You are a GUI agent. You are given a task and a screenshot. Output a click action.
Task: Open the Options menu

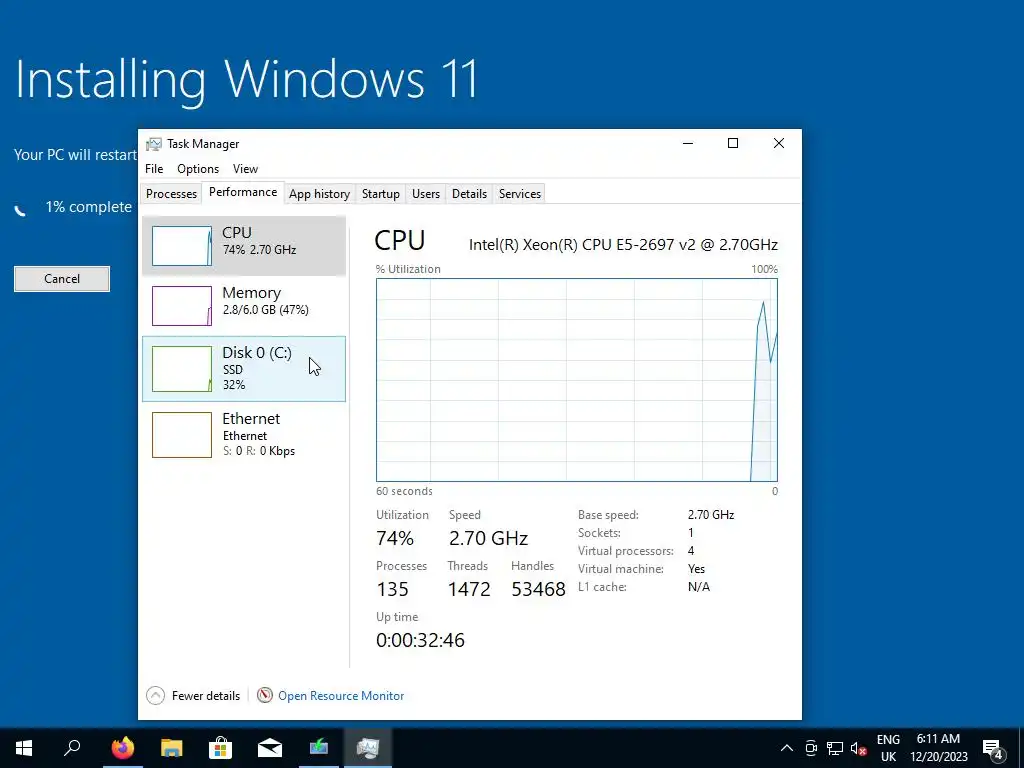(198, 168)
